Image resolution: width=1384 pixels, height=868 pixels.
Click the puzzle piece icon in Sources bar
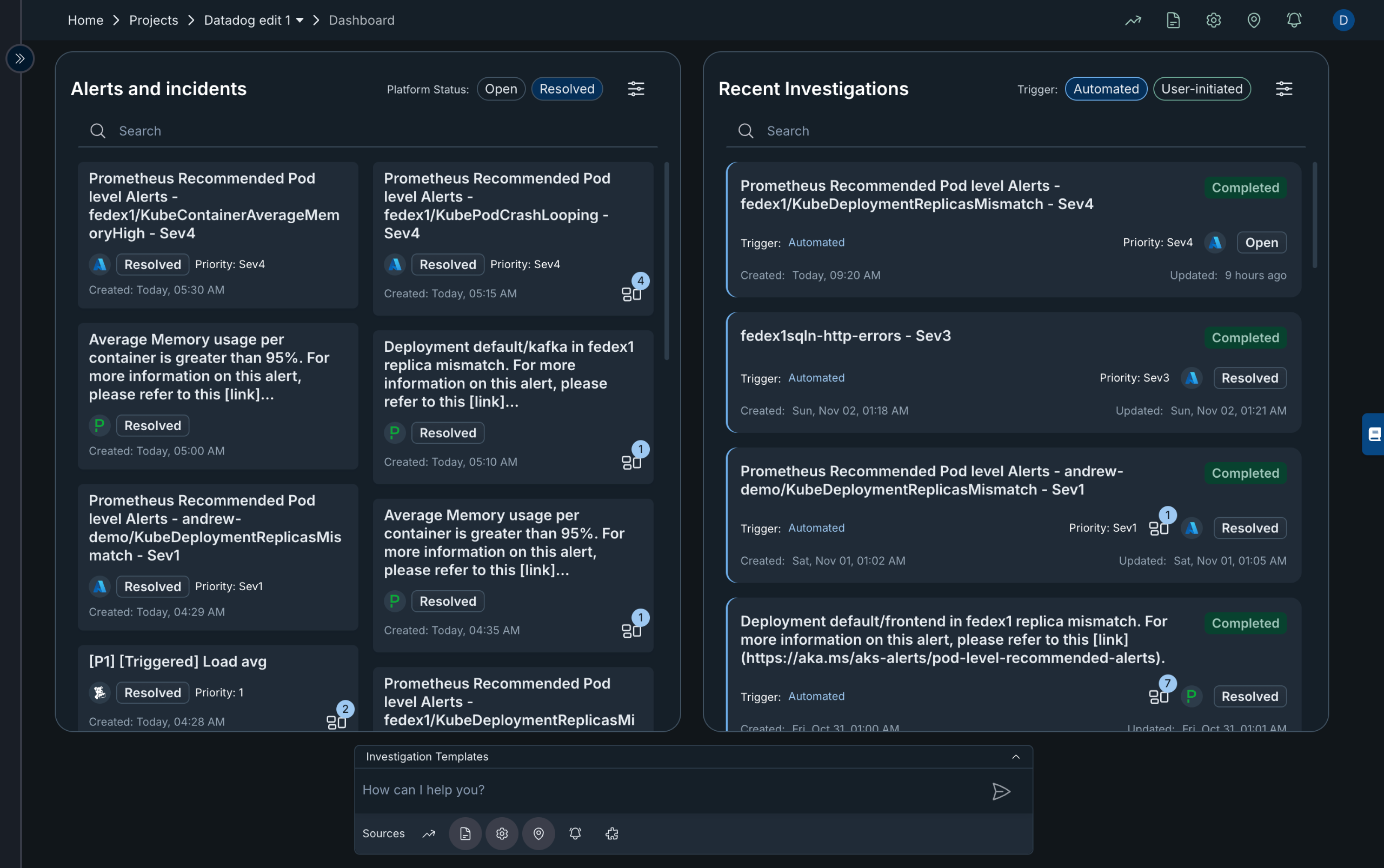click(611, 833)
